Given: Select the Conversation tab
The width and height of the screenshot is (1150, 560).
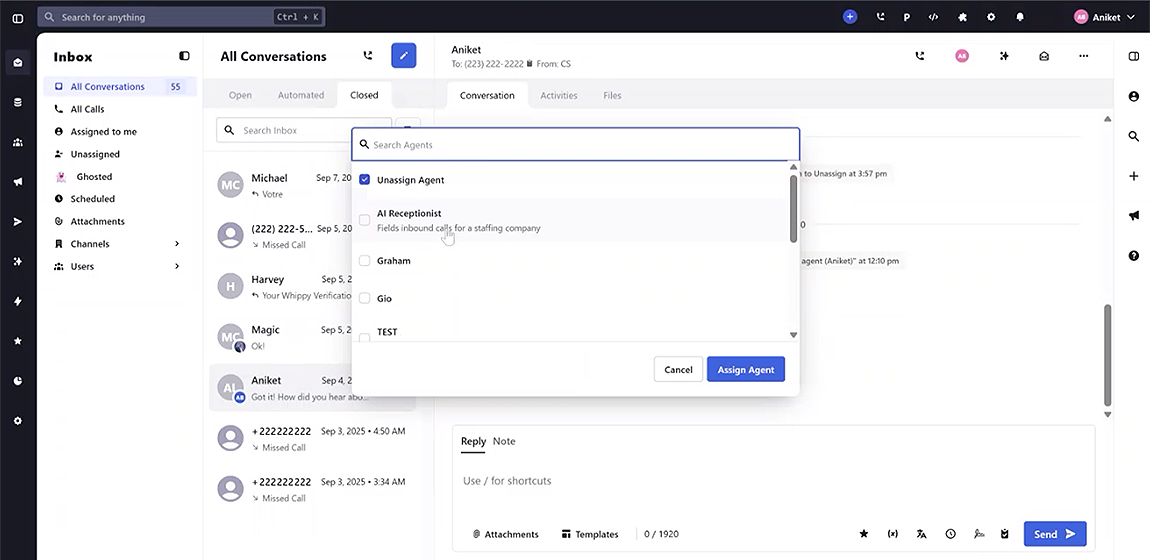Looking at the screenshot, I should point(487,95).
